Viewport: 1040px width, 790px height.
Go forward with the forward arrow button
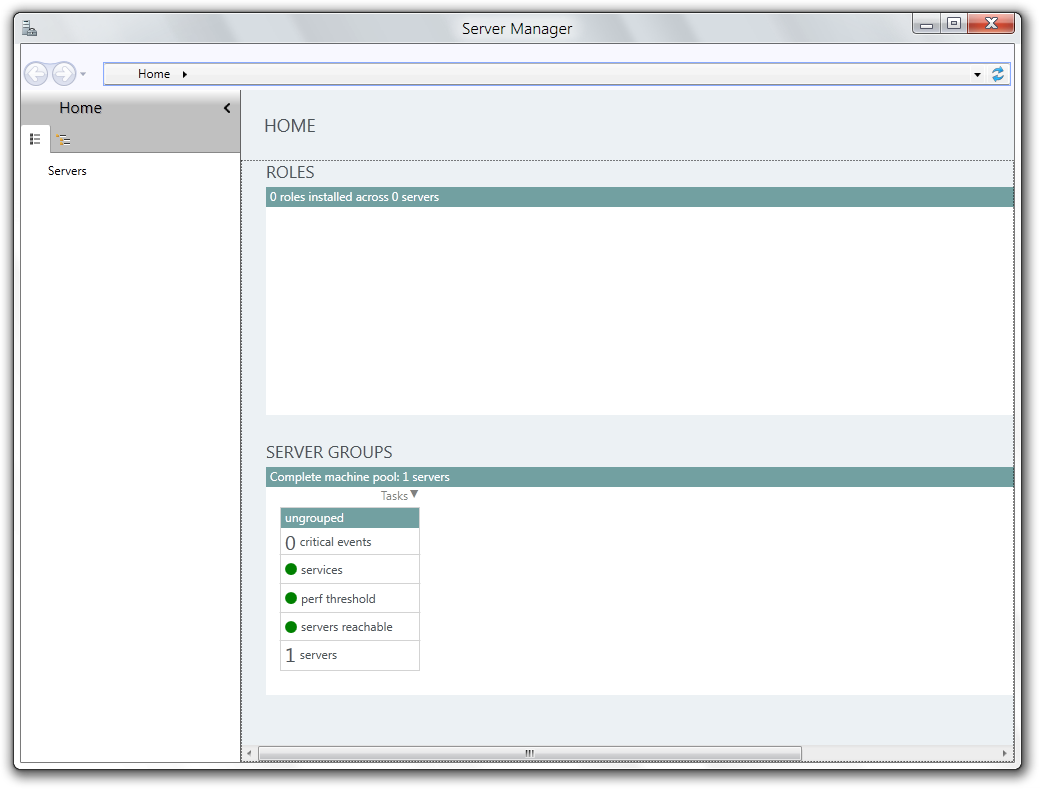pos(64,74)
